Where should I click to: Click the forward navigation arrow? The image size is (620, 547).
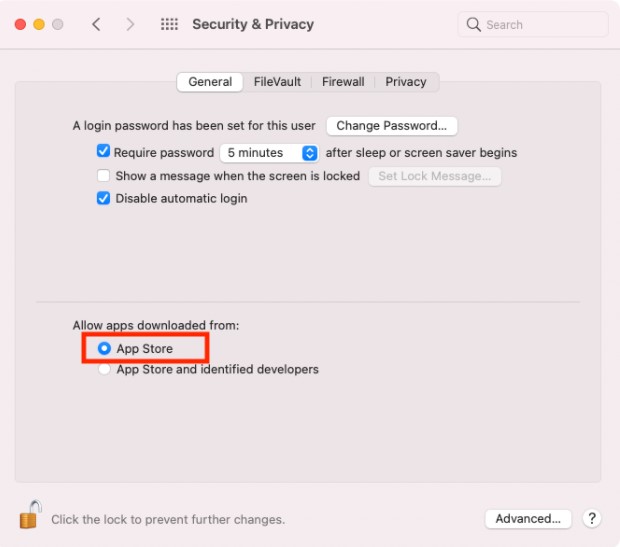coord(130,25)
